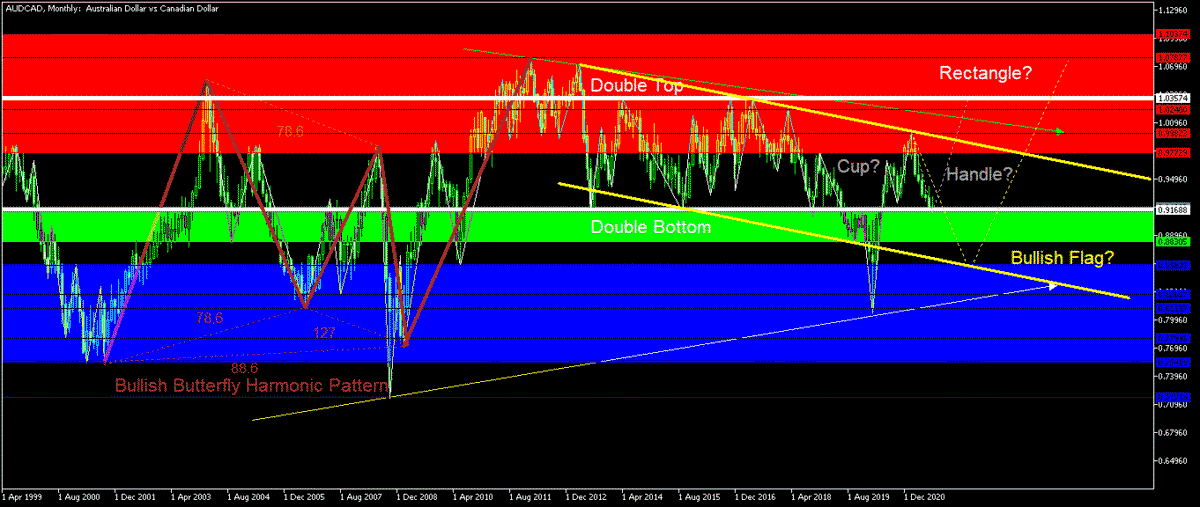Click the 1 Dec 2020 date label
This screenshot has width=1200, height=507.
924,495
